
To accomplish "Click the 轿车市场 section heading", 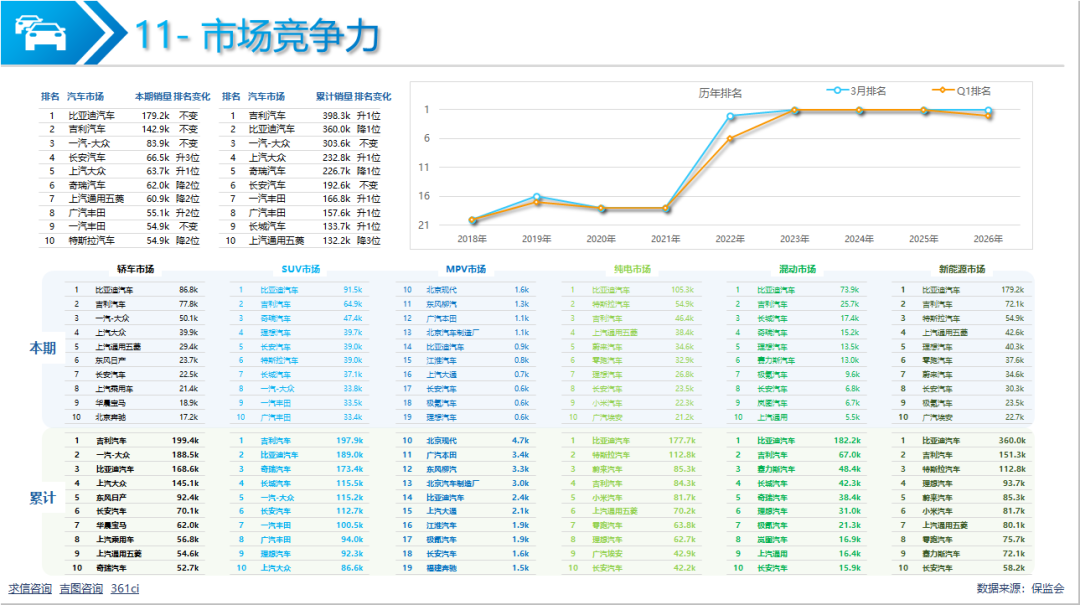I will [x=136, y=269].
